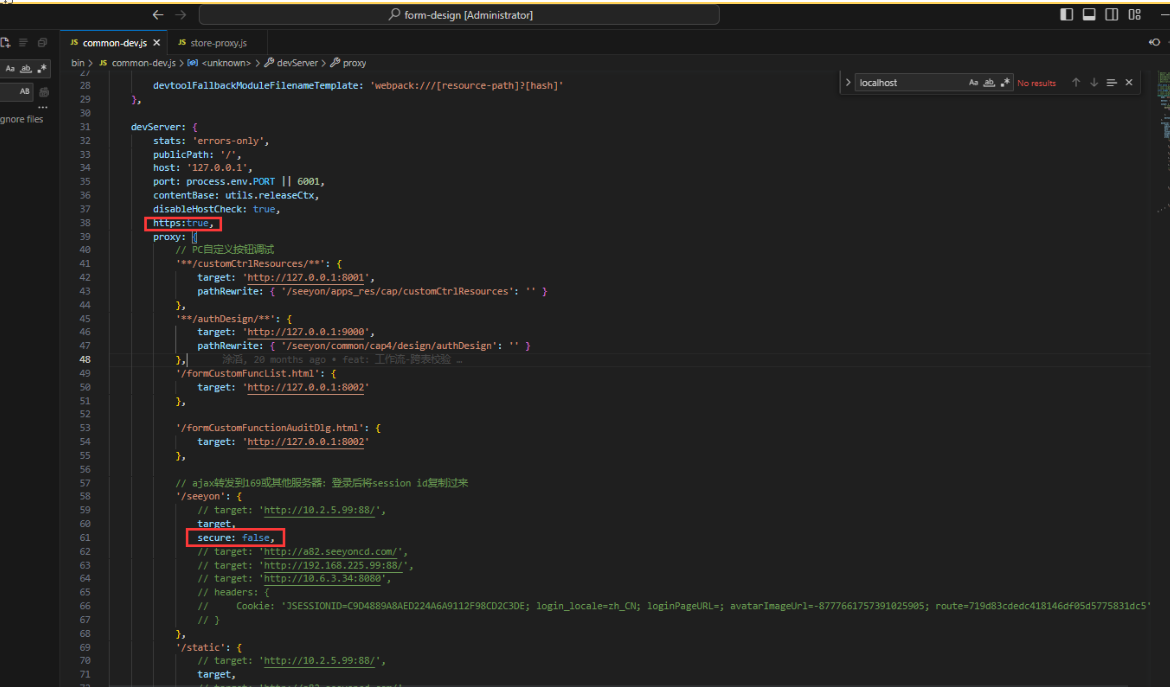Toggle the bottom panel layout icon
Viewport: 1170px width, 687px height.
click(1089, 14)
